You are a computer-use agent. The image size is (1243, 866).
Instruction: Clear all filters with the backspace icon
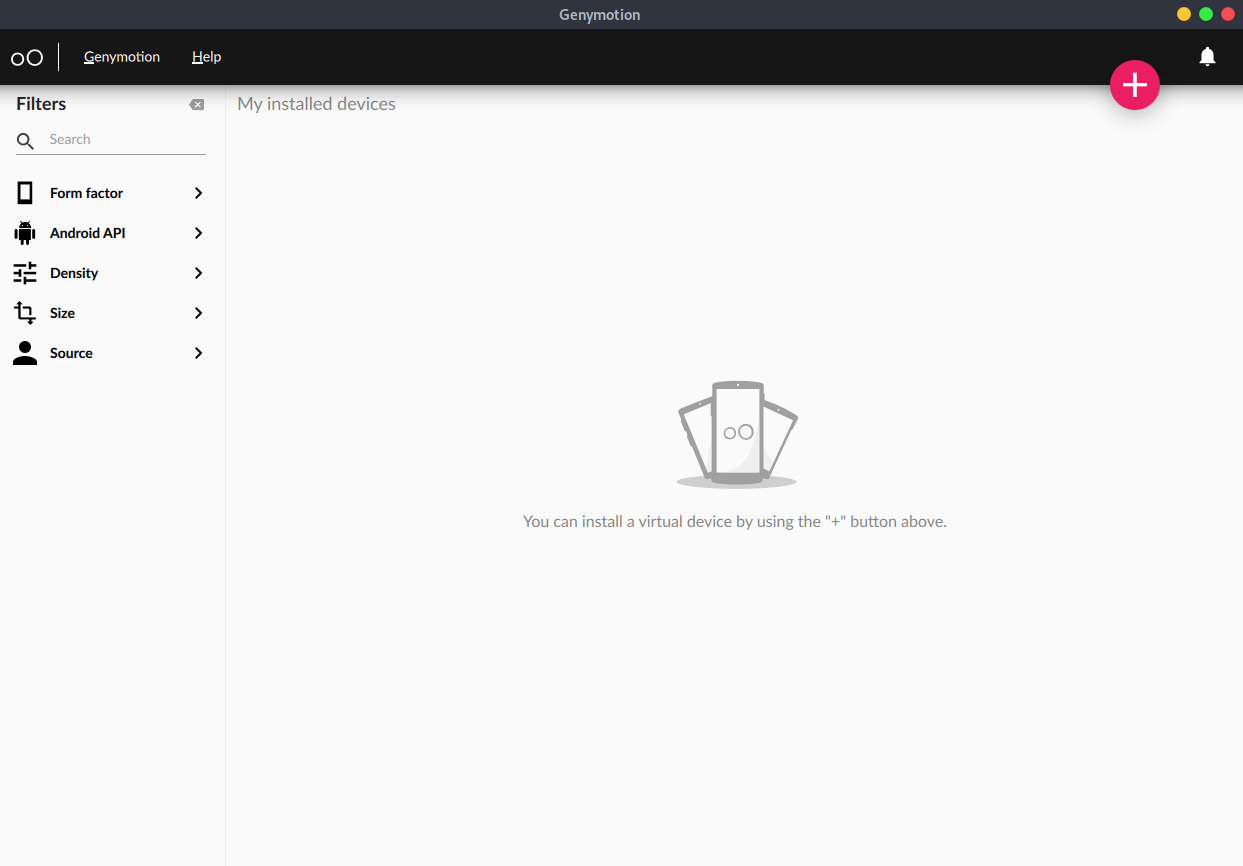[x=197, y=104]
